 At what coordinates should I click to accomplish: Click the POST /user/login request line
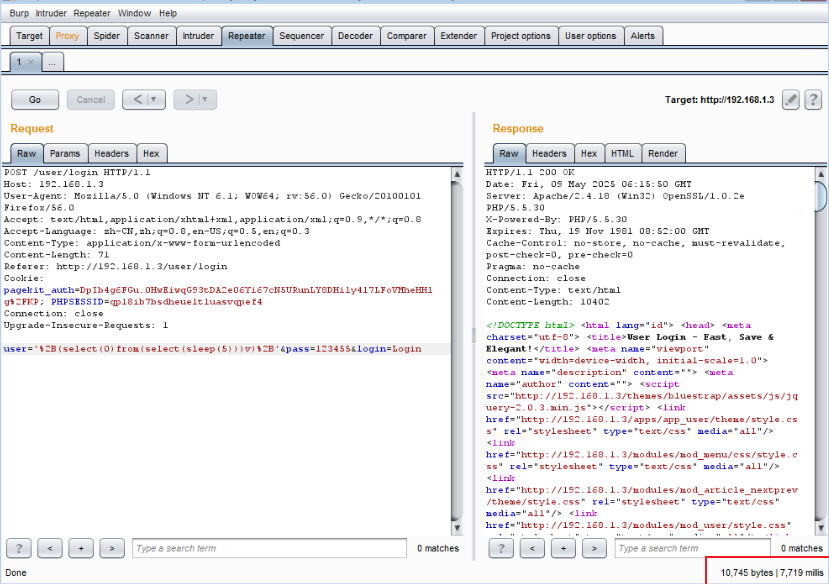click(x=77, y=172)
